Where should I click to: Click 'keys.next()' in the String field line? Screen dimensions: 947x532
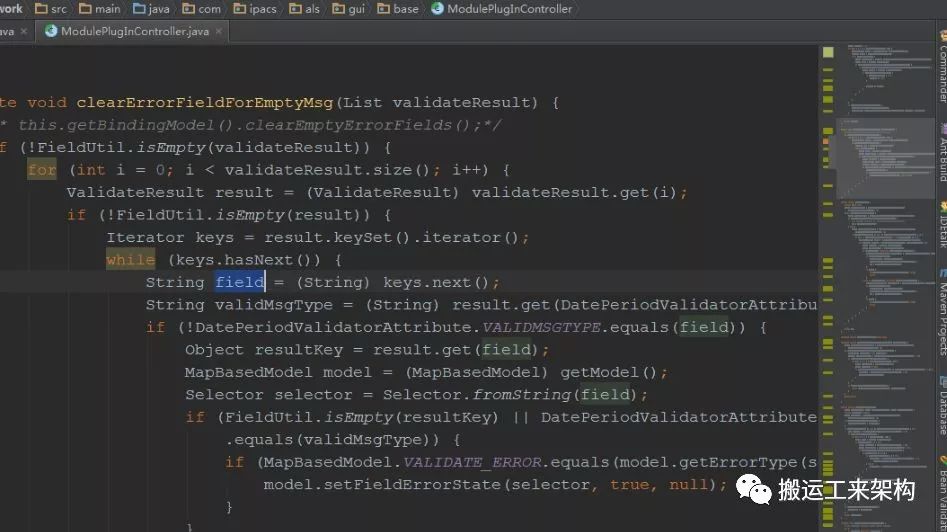tap(435, 283)
